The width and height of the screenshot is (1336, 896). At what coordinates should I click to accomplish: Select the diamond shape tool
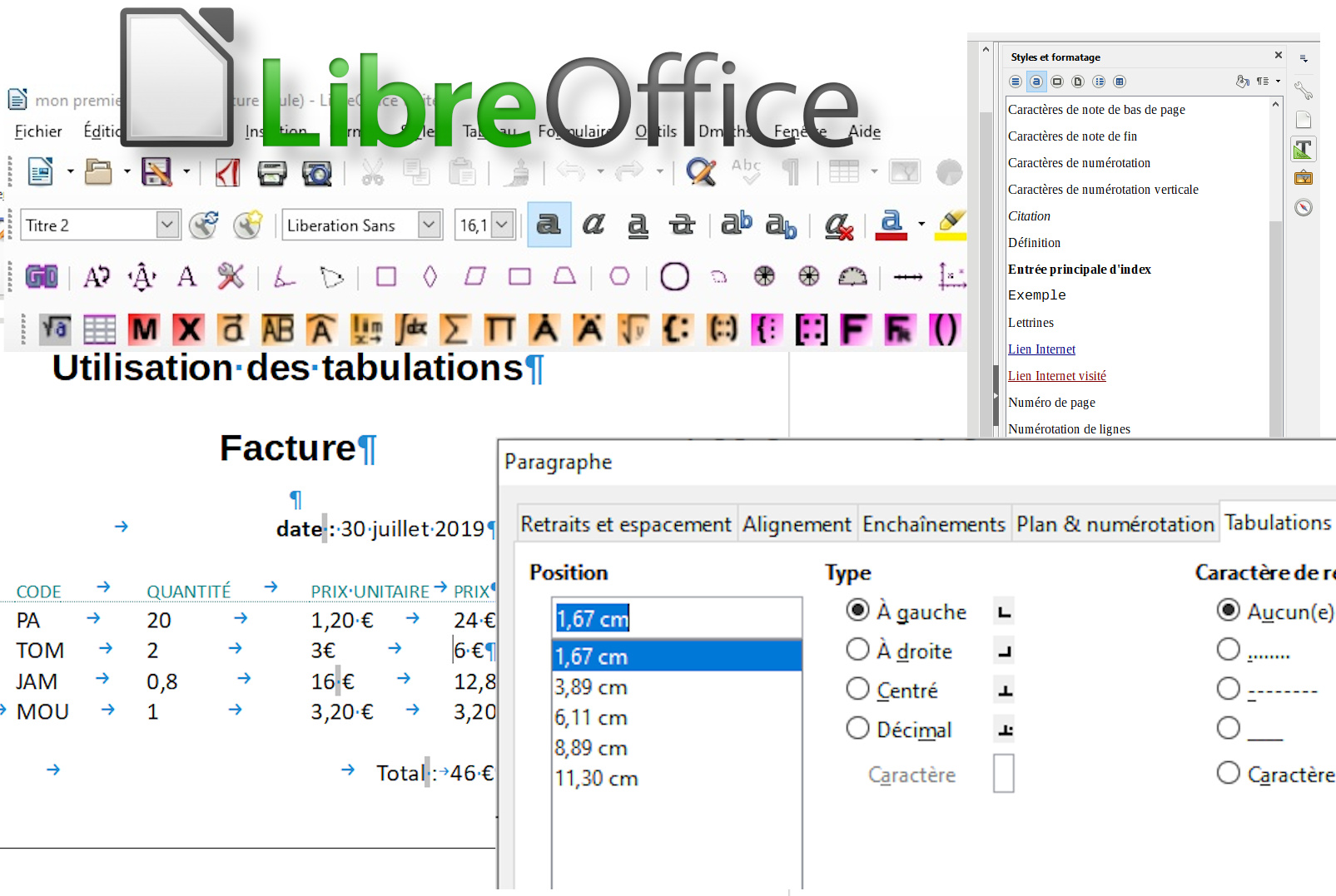430,276
